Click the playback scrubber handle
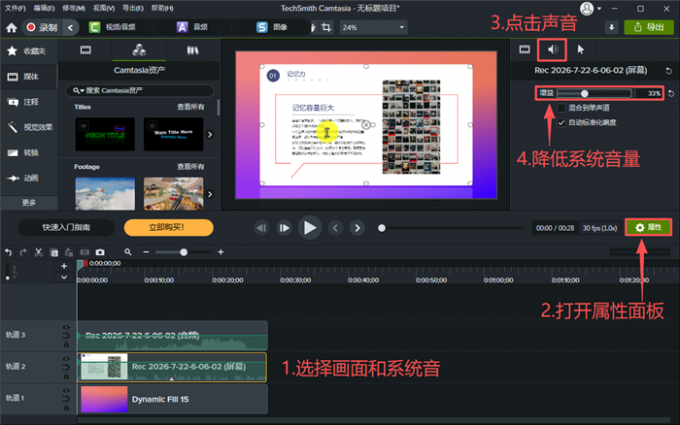This screenshot has width=680, height=425. point(382,228)
